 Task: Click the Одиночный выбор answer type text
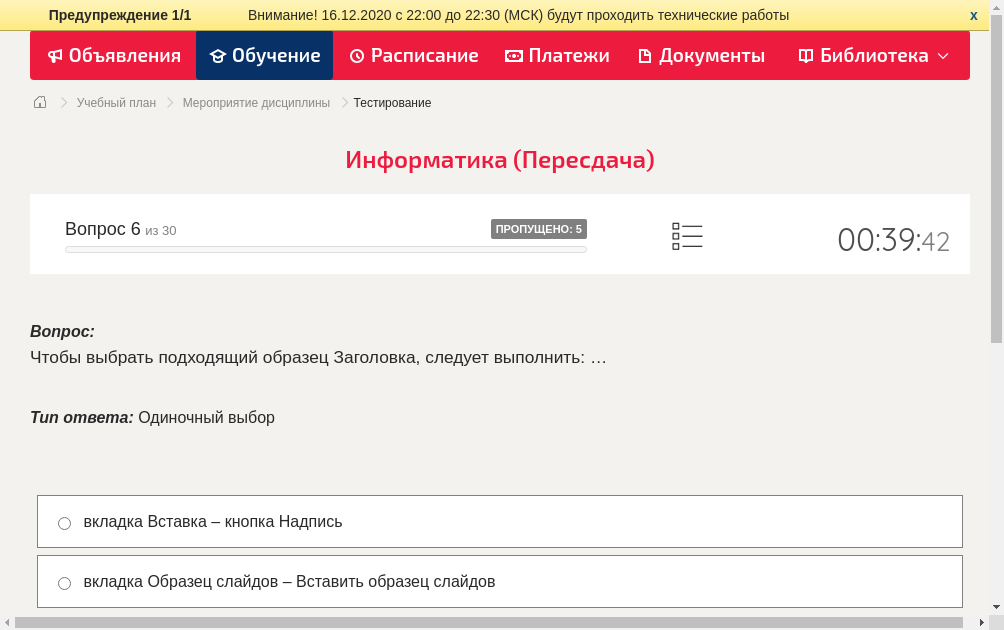click(206, 417)
